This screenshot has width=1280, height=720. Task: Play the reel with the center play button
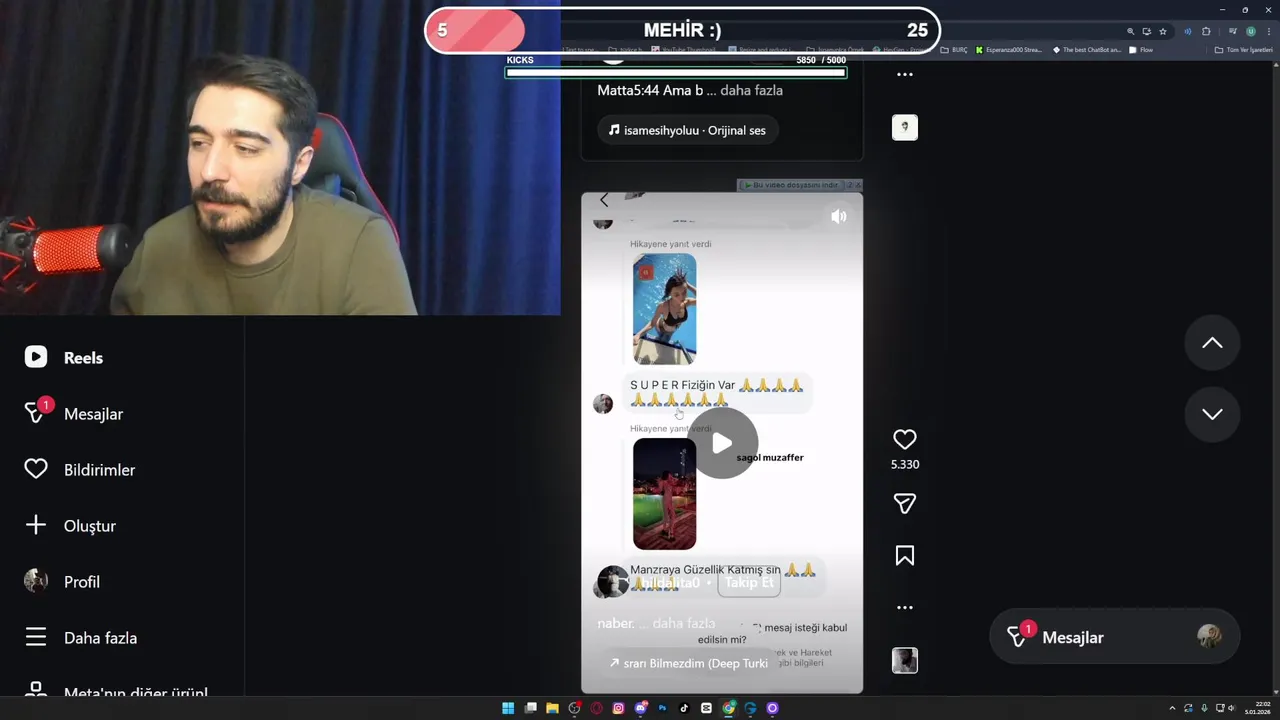(722, 443)
